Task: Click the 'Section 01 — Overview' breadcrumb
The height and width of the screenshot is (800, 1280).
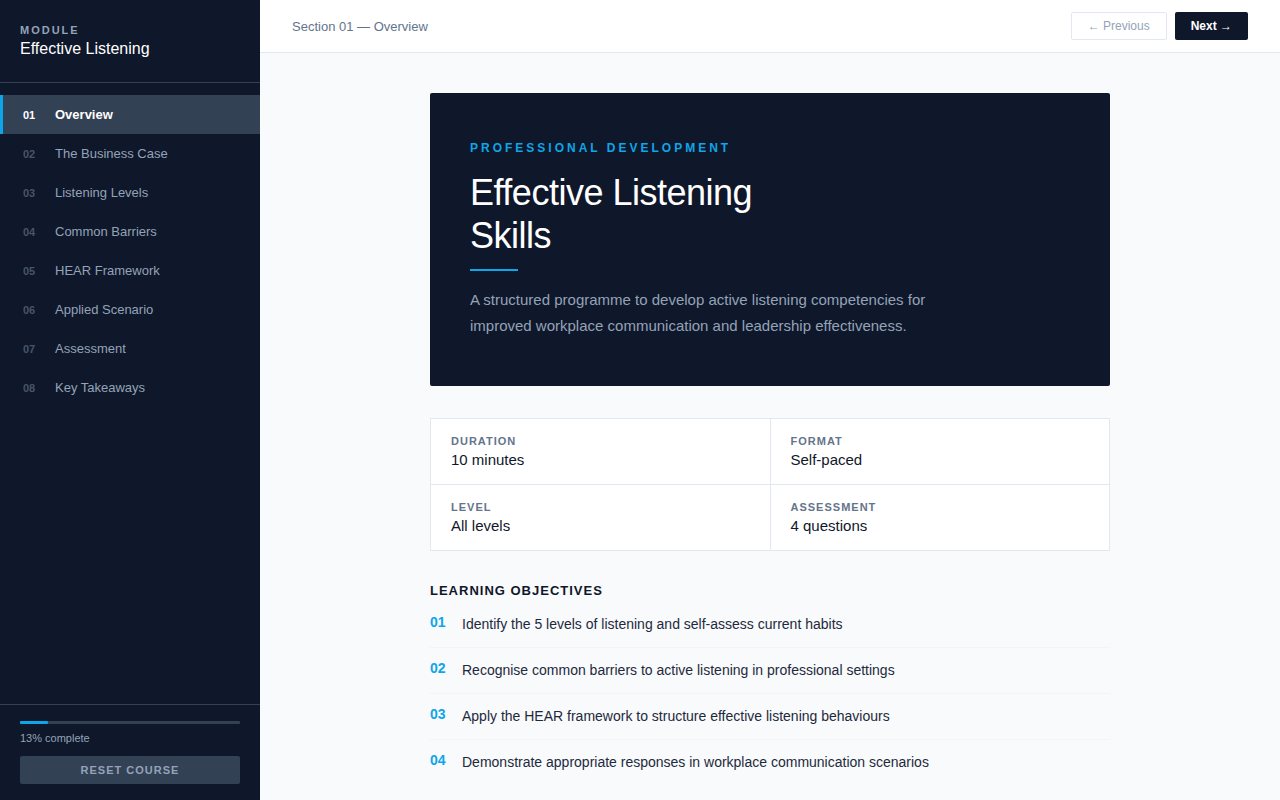Action: [360, 26]
